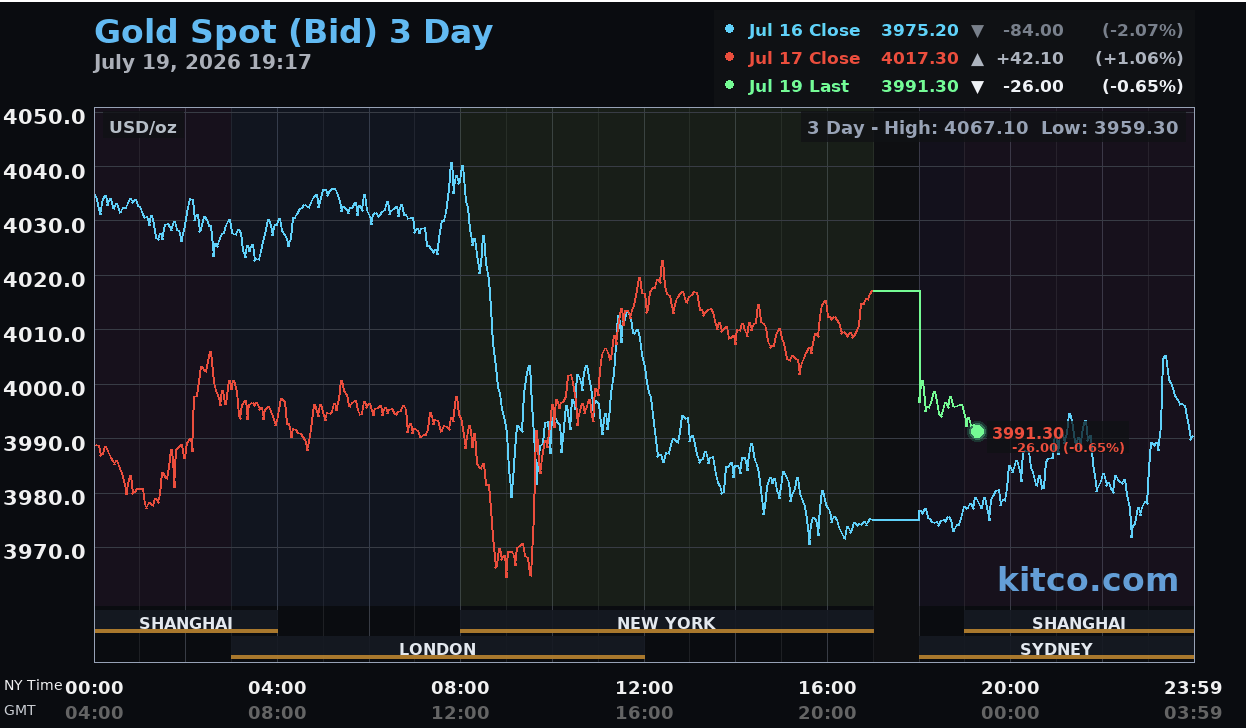Click the 3991.30 last price label

tap(1028, 433)
